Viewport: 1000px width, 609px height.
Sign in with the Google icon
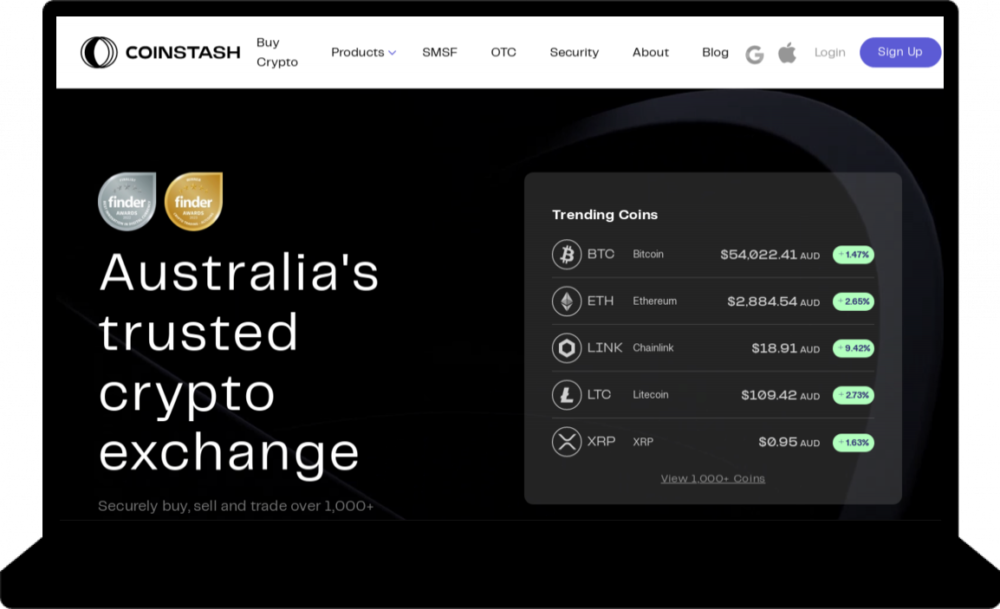point(754,55)
